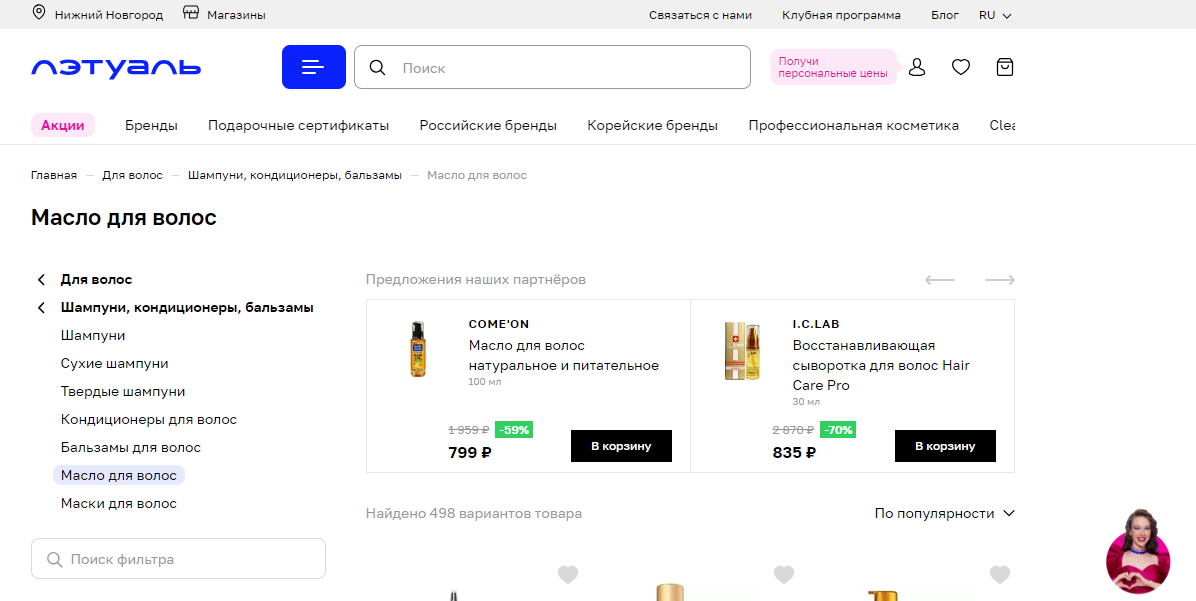Open the catalog hamburger menu
The image size is (1196, 601).
(x=313, y=67)
